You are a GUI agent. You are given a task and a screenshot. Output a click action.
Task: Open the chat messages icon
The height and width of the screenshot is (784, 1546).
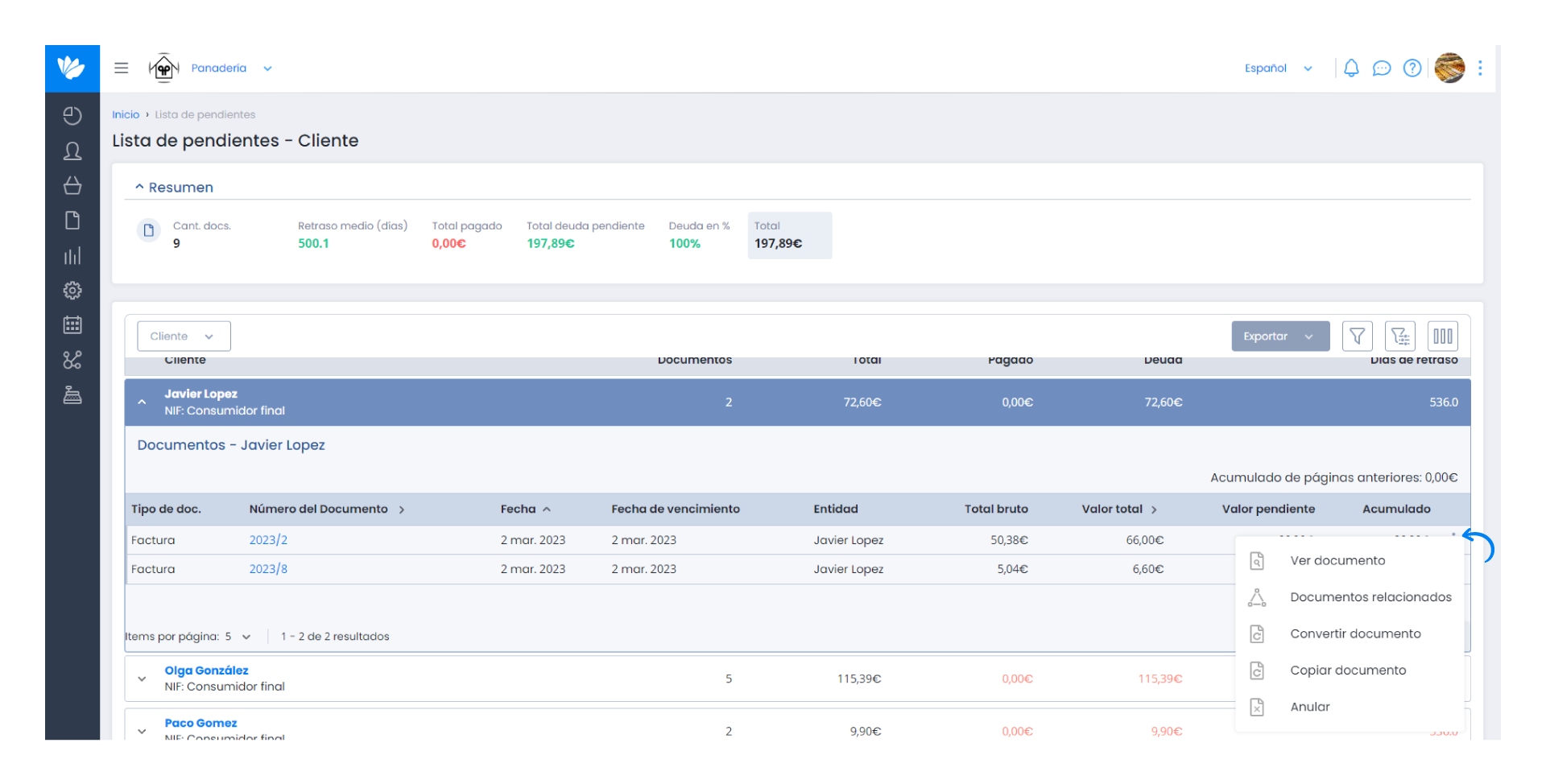click(x=1382, y=68)
